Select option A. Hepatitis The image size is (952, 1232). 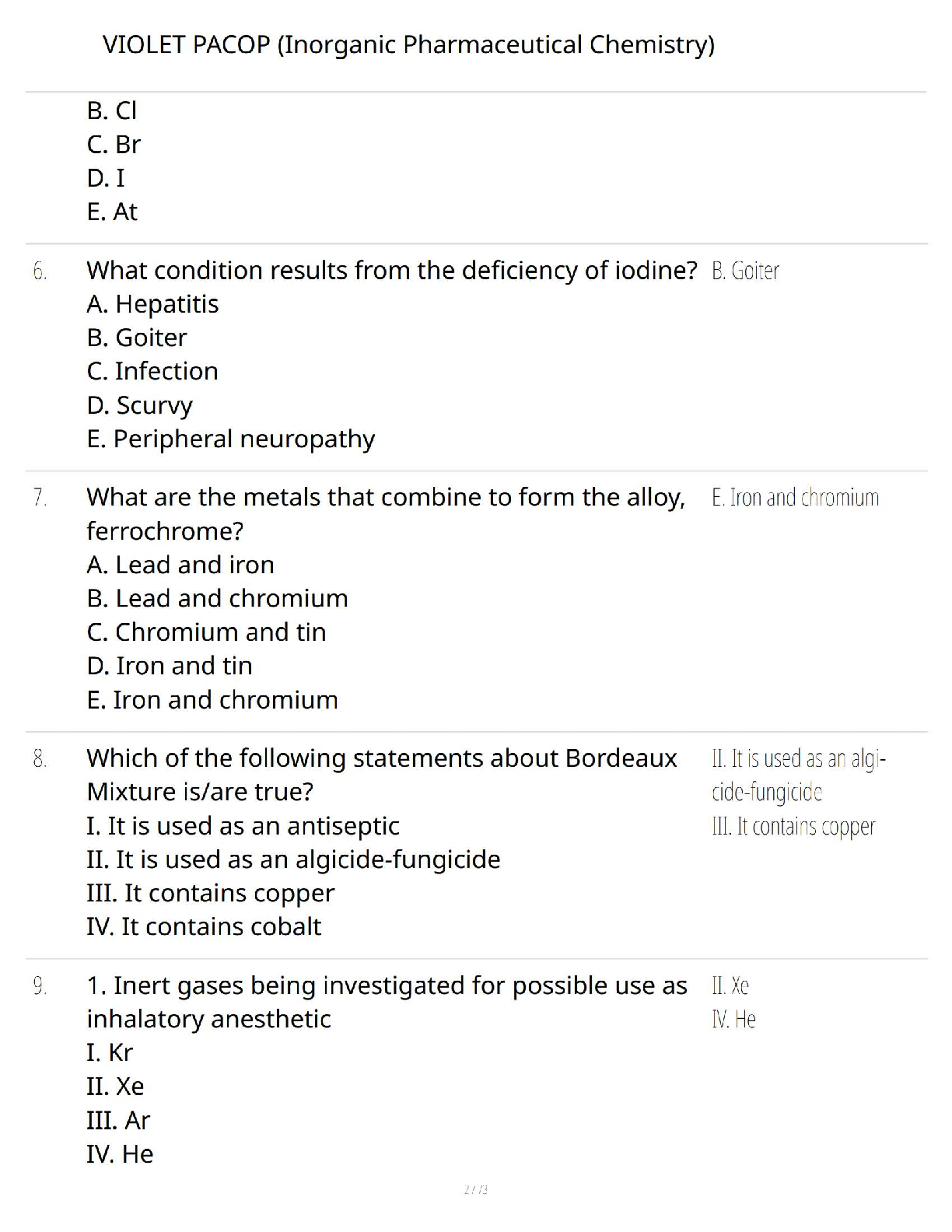(152, 304)
